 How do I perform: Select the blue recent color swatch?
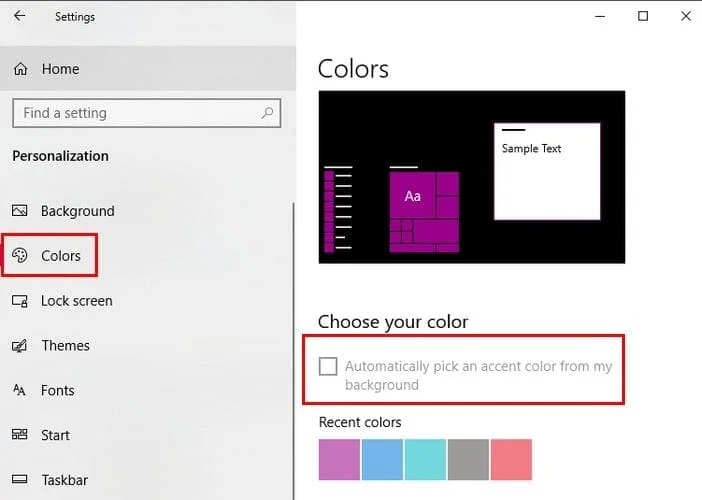382,460
